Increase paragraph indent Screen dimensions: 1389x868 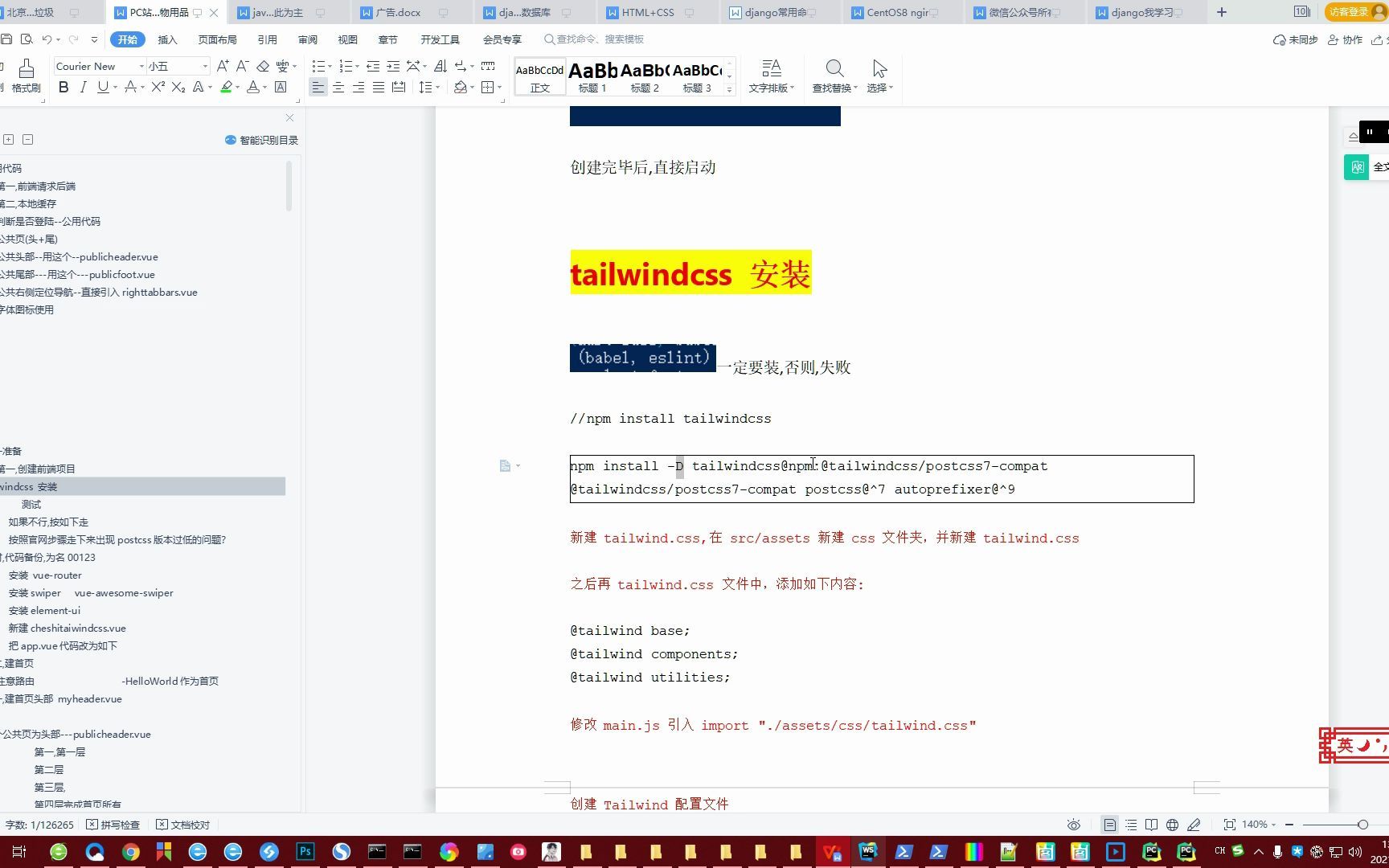pyautogui.click(x=393, y=66)
